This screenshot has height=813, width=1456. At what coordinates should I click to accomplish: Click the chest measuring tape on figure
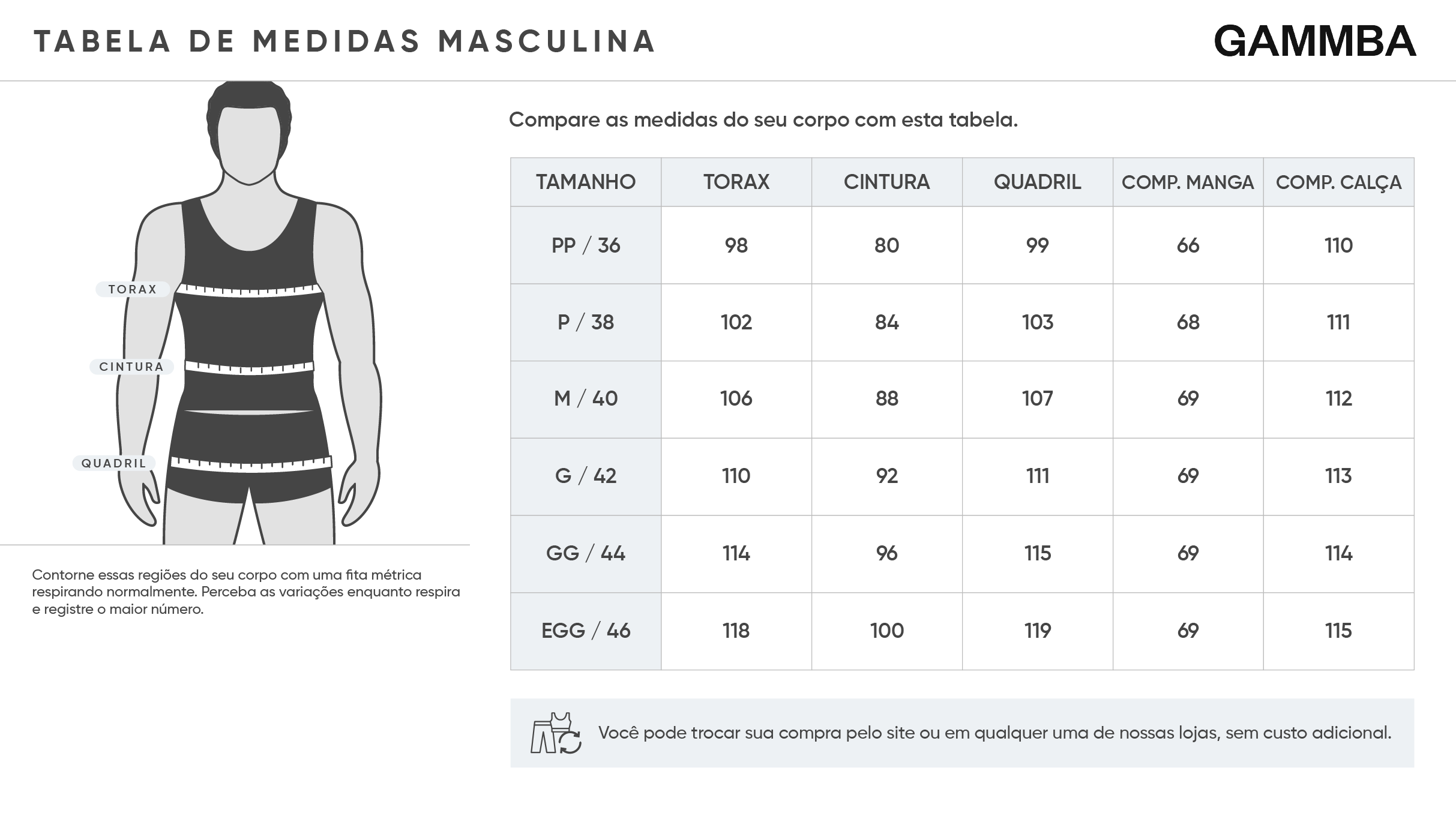249,290
